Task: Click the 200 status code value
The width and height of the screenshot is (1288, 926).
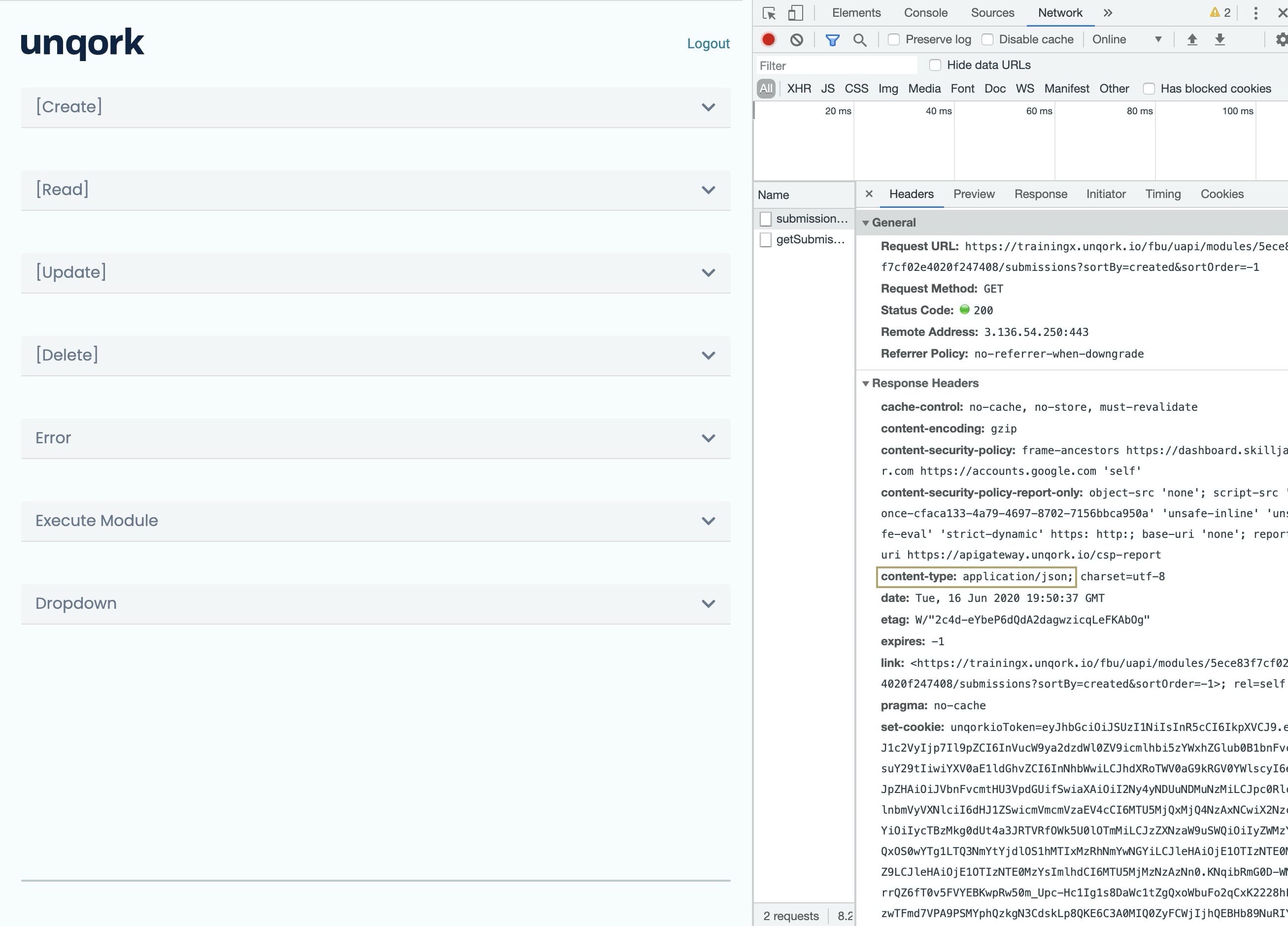Action: click(x=983, y=311)
